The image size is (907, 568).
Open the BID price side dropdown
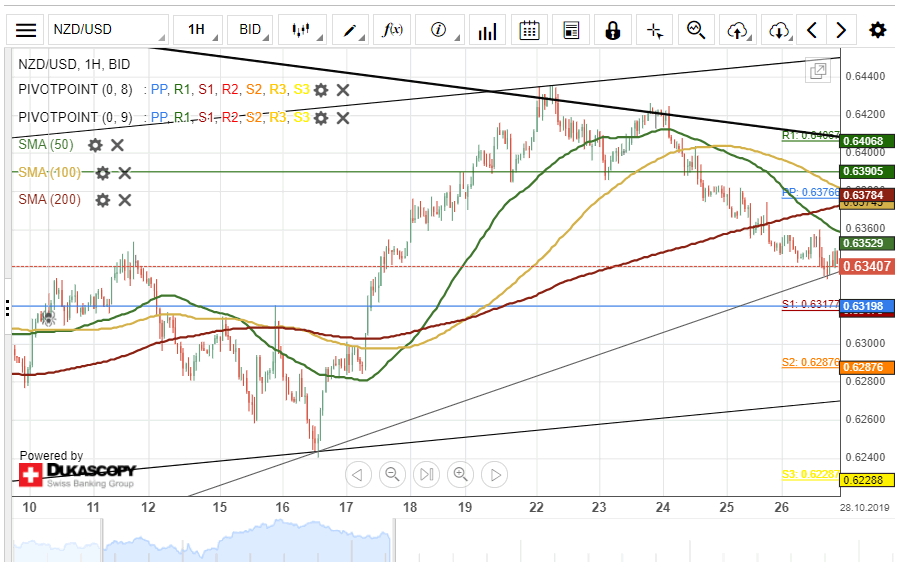tap(250, 30)
